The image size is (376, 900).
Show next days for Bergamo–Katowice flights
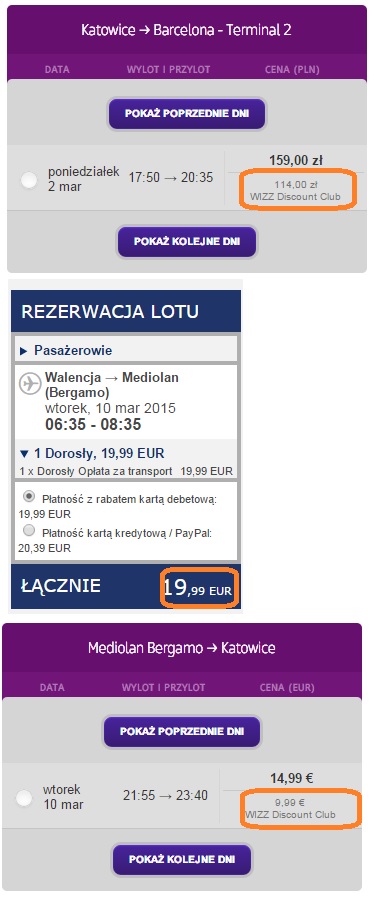coord(181,859)
